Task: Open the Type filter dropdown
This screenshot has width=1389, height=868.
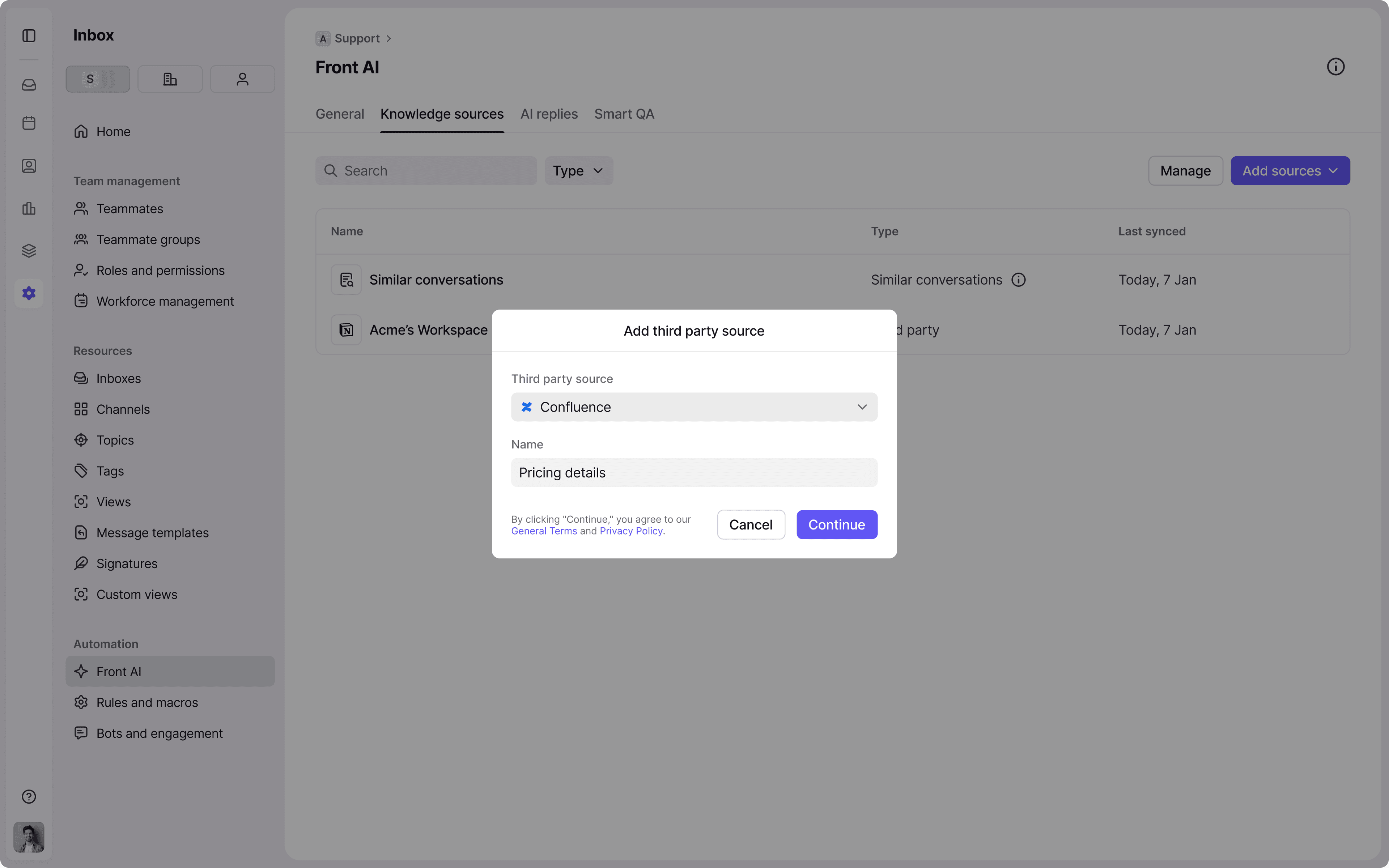Action: (577, 170)
